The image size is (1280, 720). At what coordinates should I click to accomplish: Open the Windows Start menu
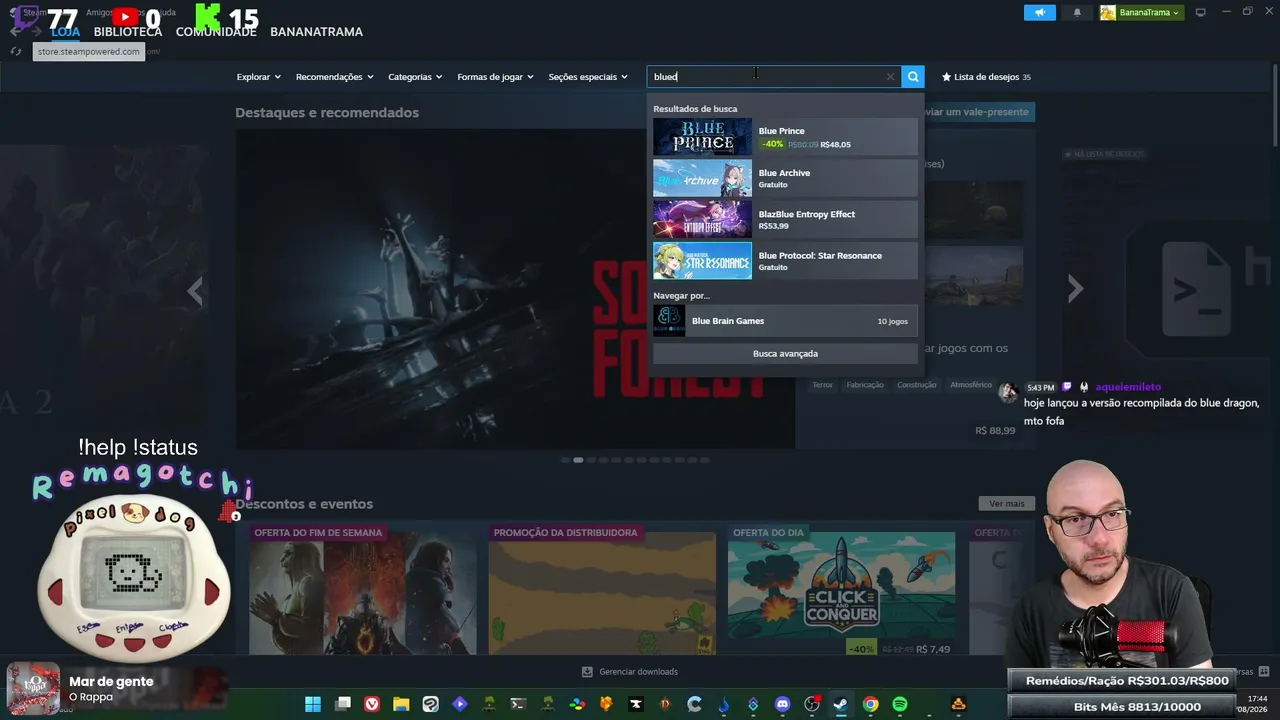point(313,704)
